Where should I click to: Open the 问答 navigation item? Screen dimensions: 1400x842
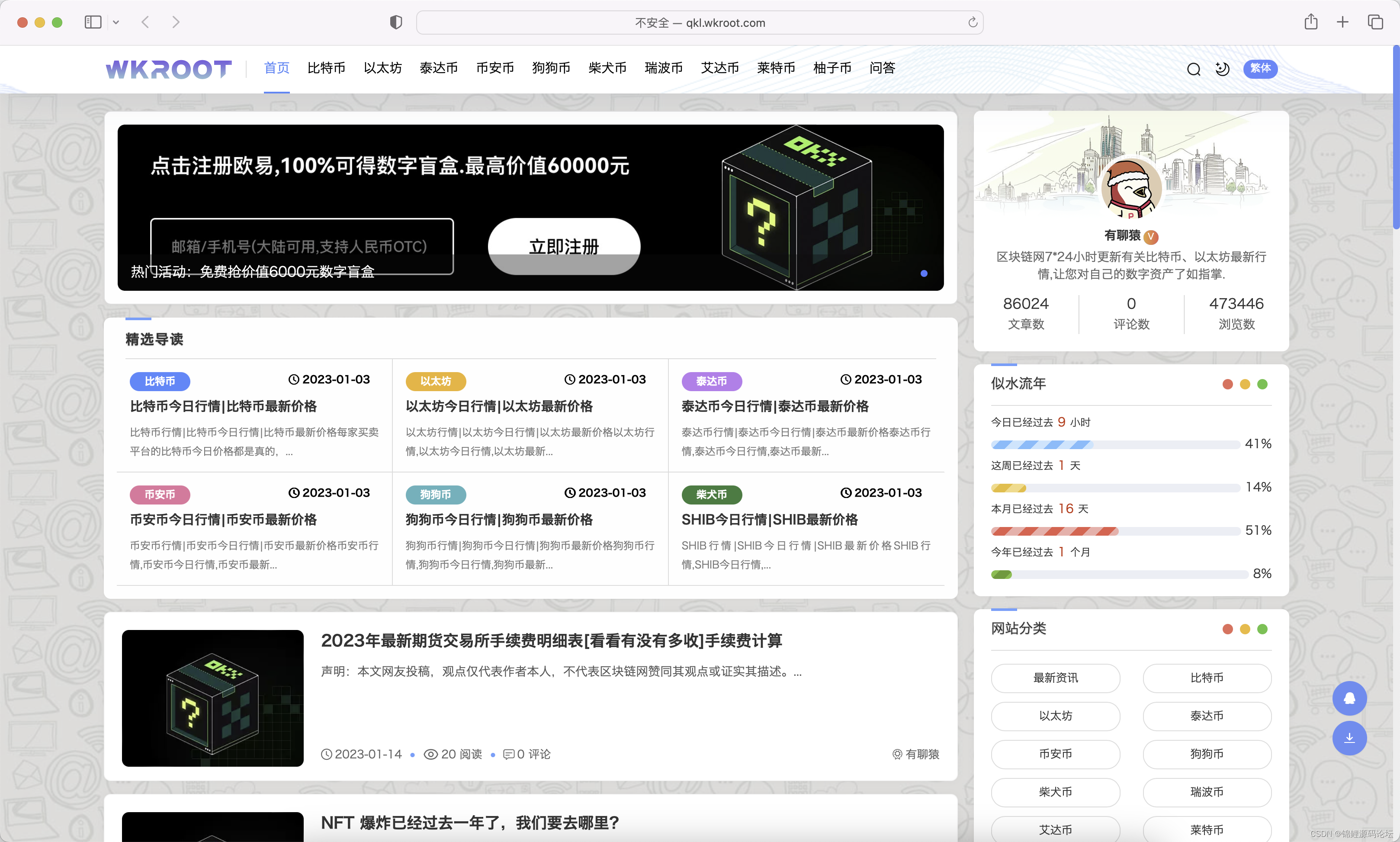pyautogui.click(x=882, y=68)
